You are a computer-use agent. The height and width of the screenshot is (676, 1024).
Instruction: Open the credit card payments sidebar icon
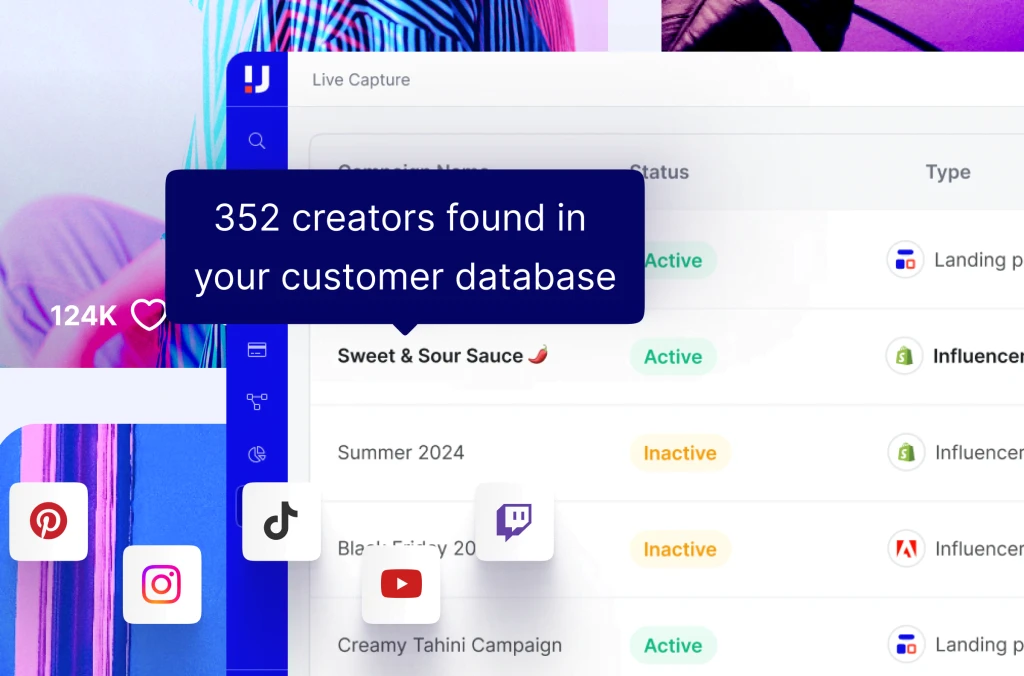pos(257,350)
